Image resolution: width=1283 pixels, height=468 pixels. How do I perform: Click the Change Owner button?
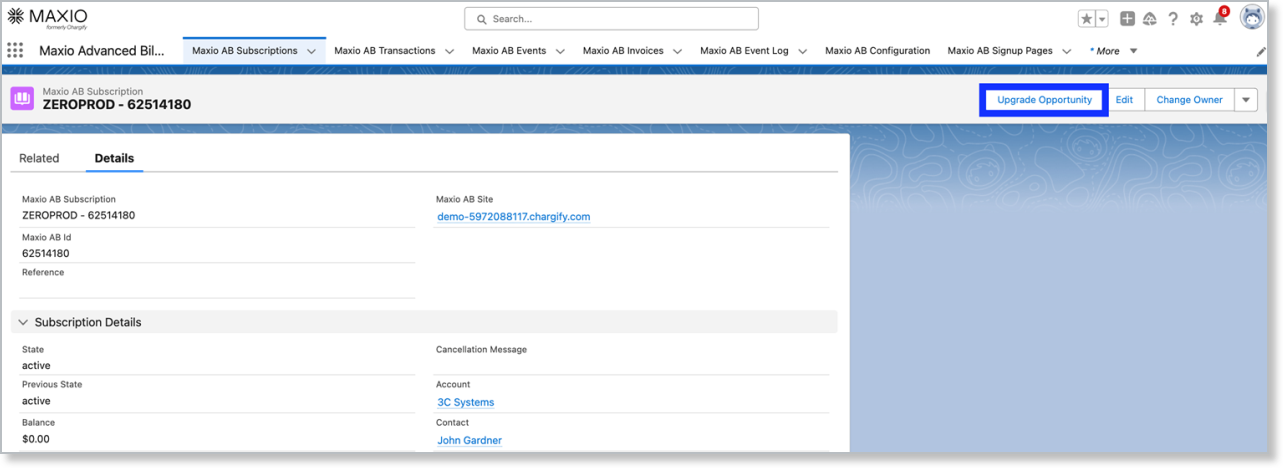[x=1189, y=100]
